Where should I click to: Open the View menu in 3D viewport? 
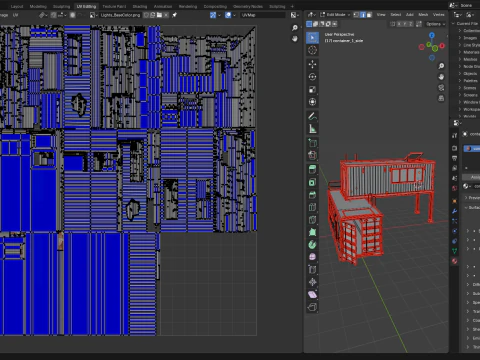(381, 15)
